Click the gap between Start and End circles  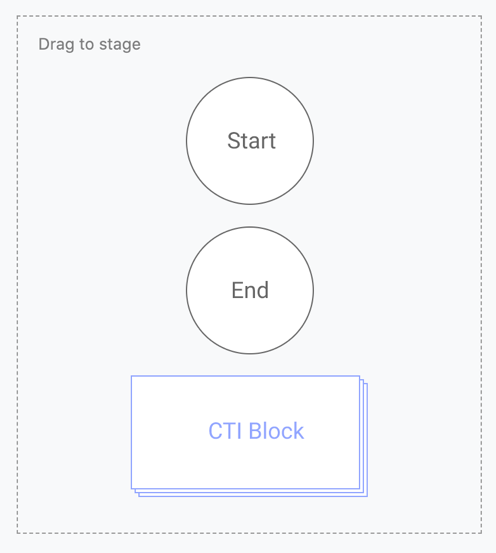(250, 215)
